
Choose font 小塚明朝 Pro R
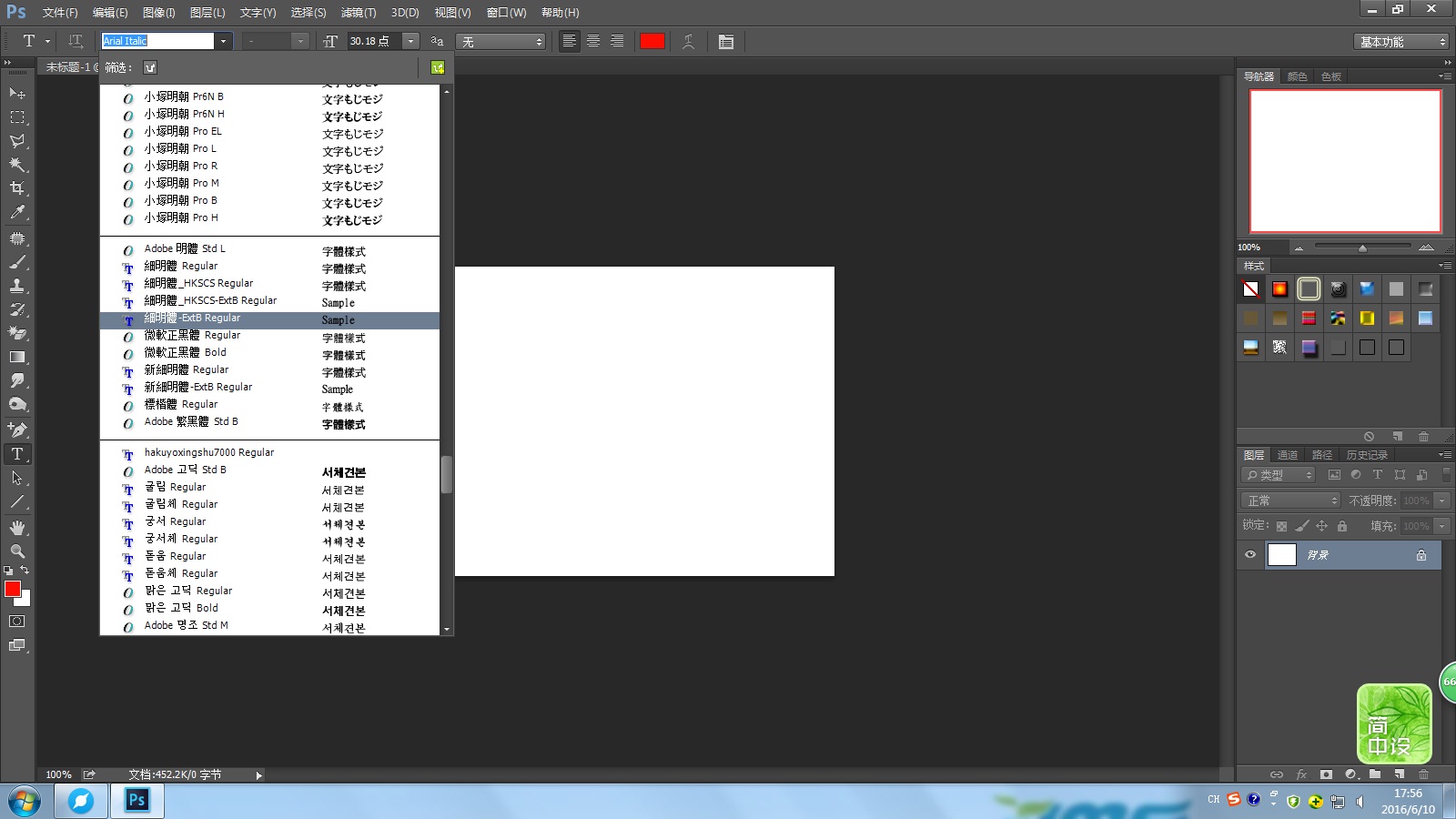tap(269, 167)
